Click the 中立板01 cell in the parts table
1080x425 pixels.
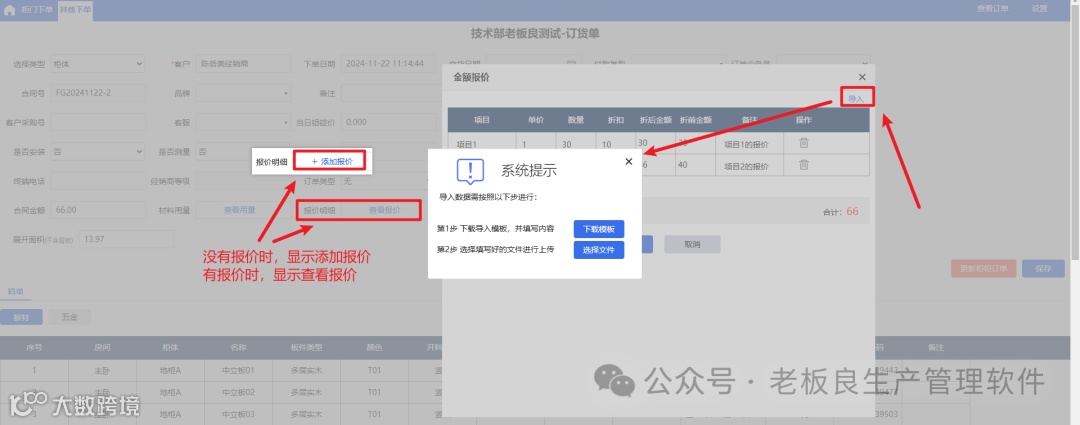pos(238,371)
